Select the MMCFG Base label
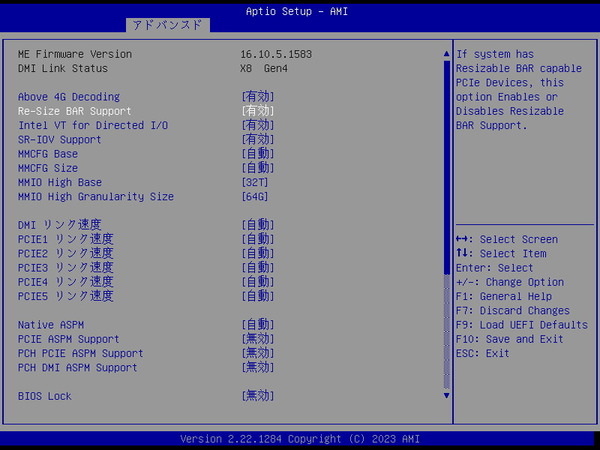This screenshot has width=600, height=450. 48,154
